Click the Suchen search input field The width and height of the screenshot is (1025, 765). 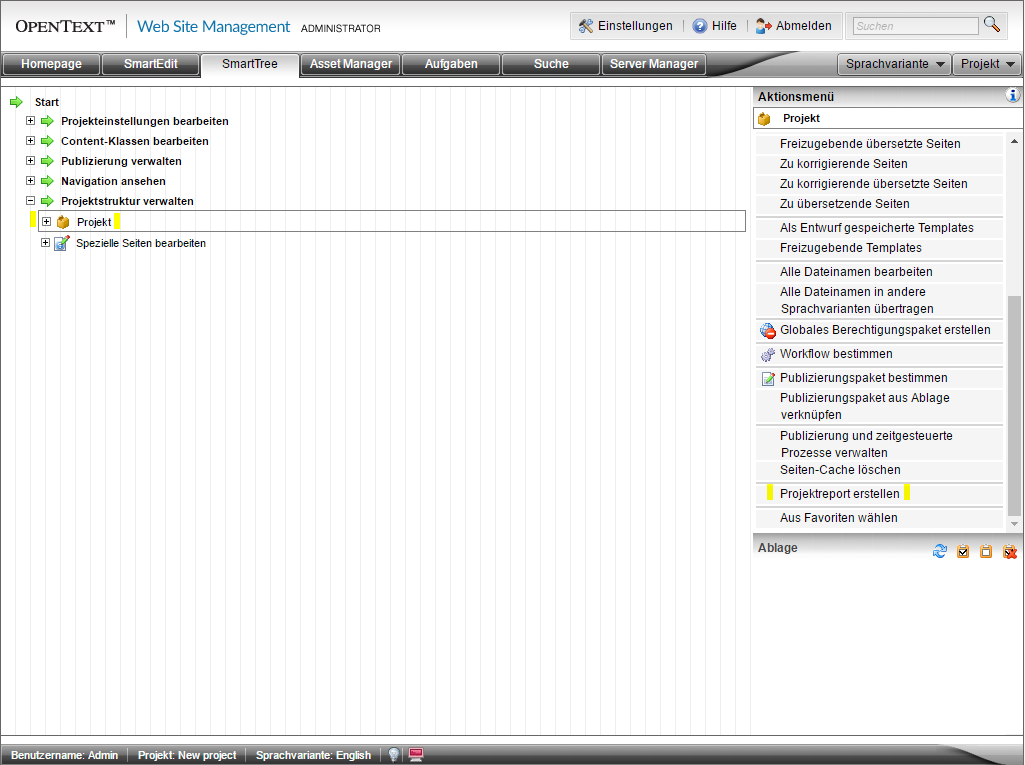[915, 26]
